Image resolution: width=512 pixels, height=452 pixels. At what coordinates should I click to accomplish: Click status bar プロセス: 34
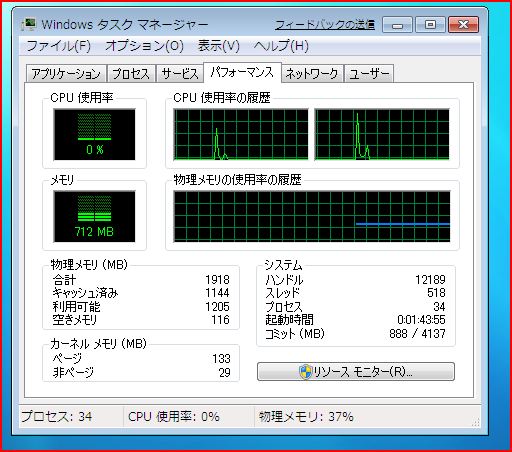56,416
